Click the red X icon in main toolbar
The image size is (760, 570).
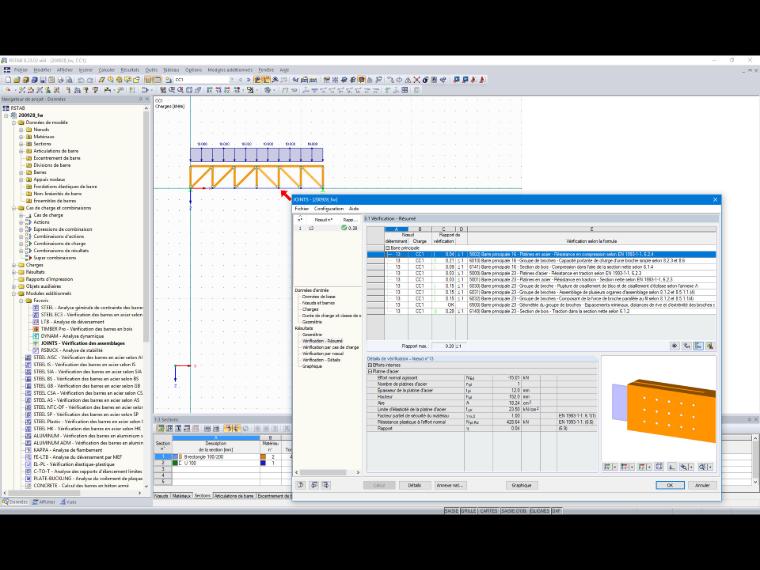[416, 80]
